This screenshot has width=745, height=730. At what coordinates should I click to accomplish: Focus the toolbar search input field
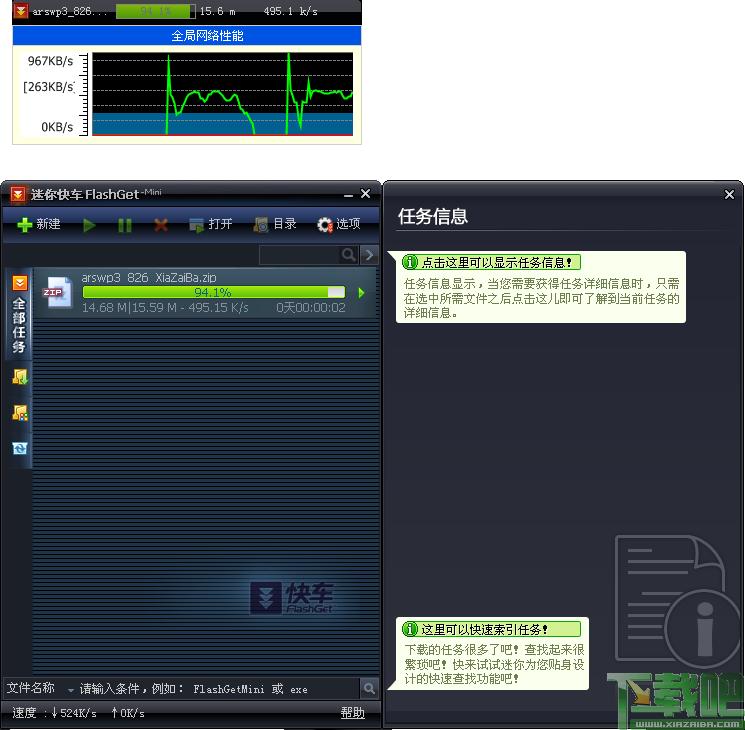coord(300,255)
